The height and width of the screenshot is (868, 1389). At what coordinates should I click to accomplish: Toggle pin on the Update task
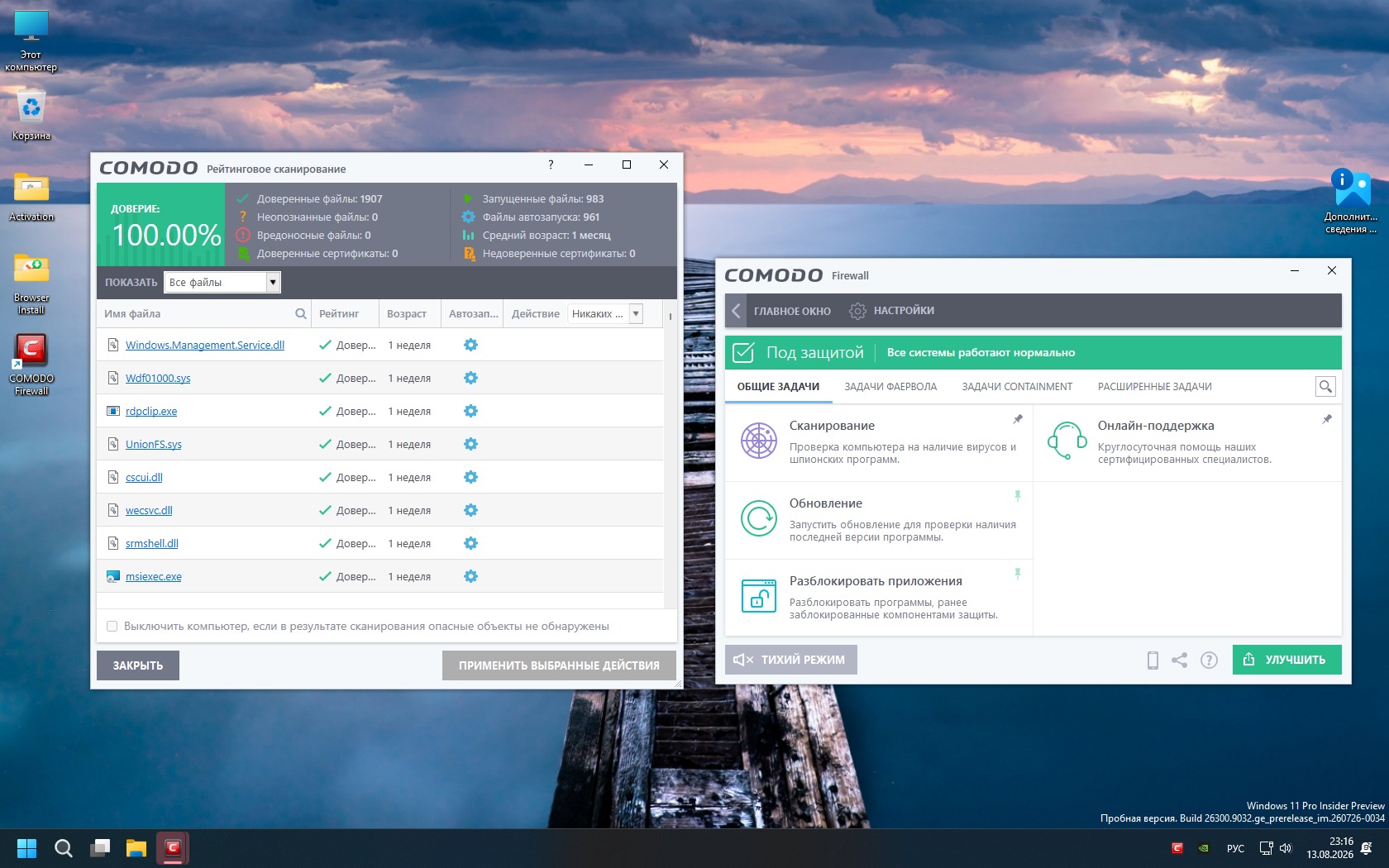pos(1018,496)
